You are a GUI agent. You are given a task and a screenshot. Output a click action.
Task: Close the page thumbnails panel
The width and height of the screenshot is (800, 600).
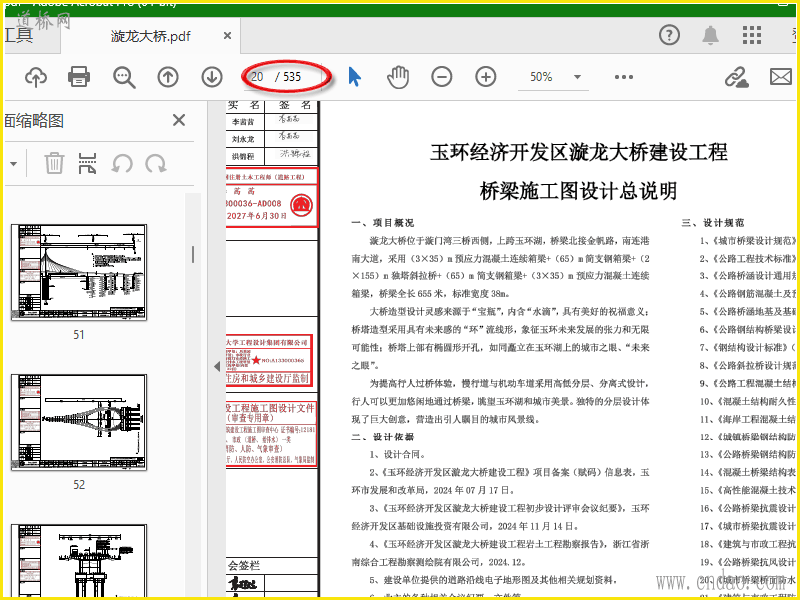point(179,120)
